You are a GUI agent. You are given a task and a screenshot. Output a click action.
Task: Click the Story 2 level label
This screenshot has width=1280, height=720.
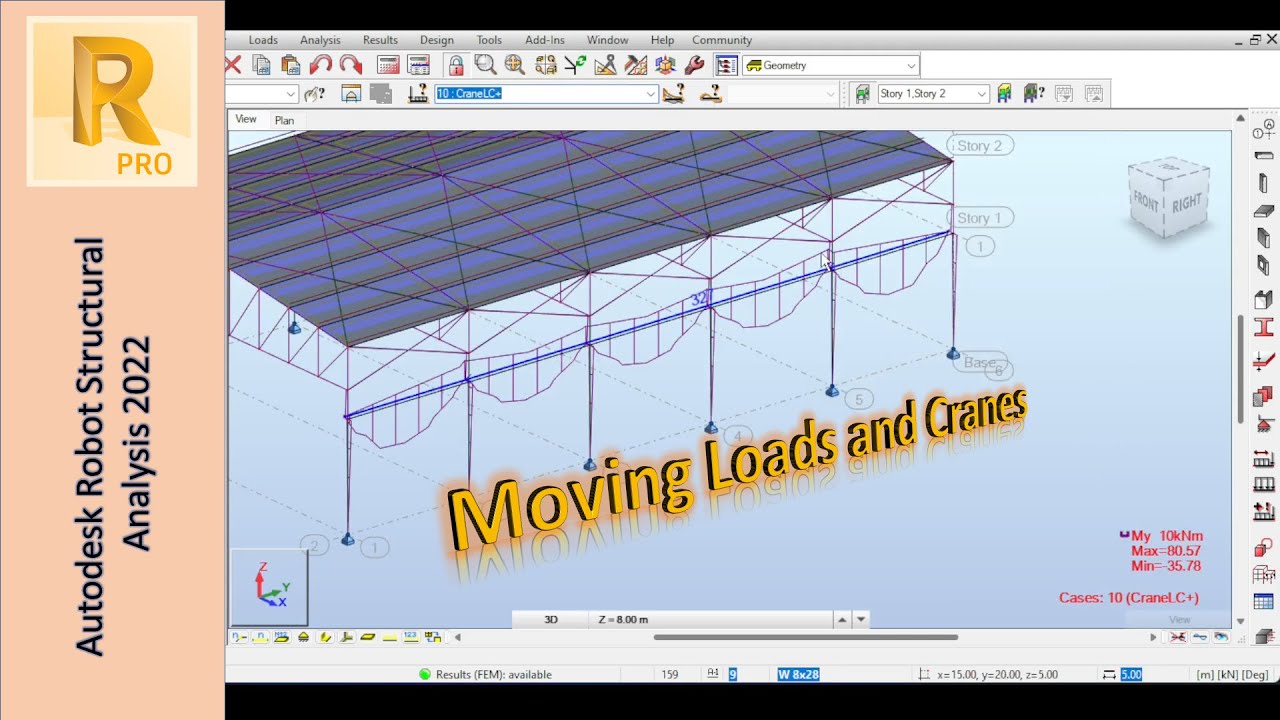click(x=979, y=146)
